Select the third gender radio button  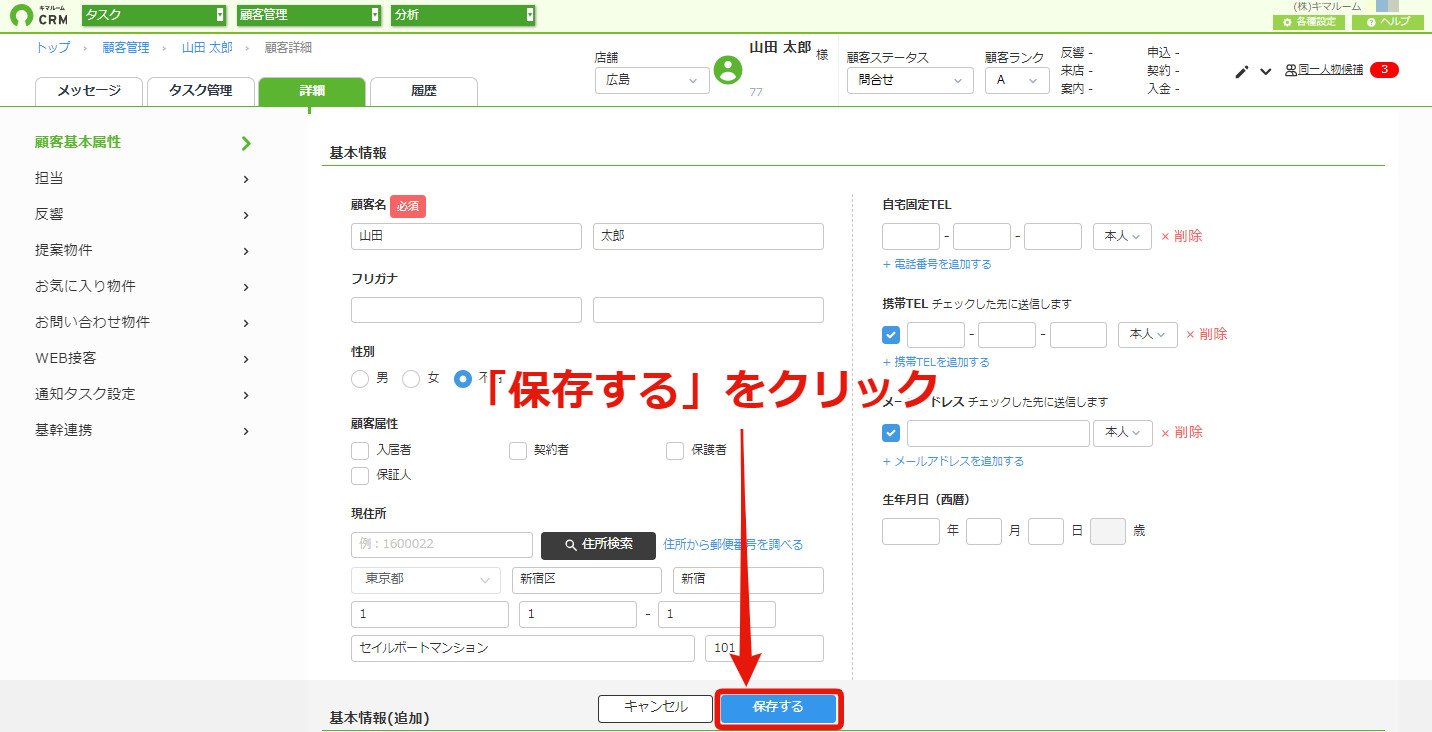pyautogui.click(x=463, y=379)
